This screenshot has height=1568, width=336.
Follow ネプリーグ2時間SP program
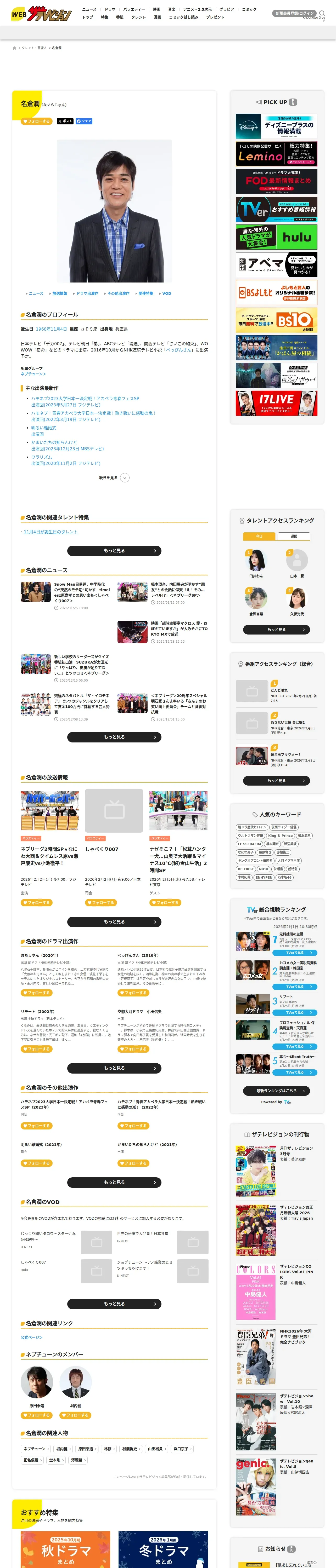(37, 903)
